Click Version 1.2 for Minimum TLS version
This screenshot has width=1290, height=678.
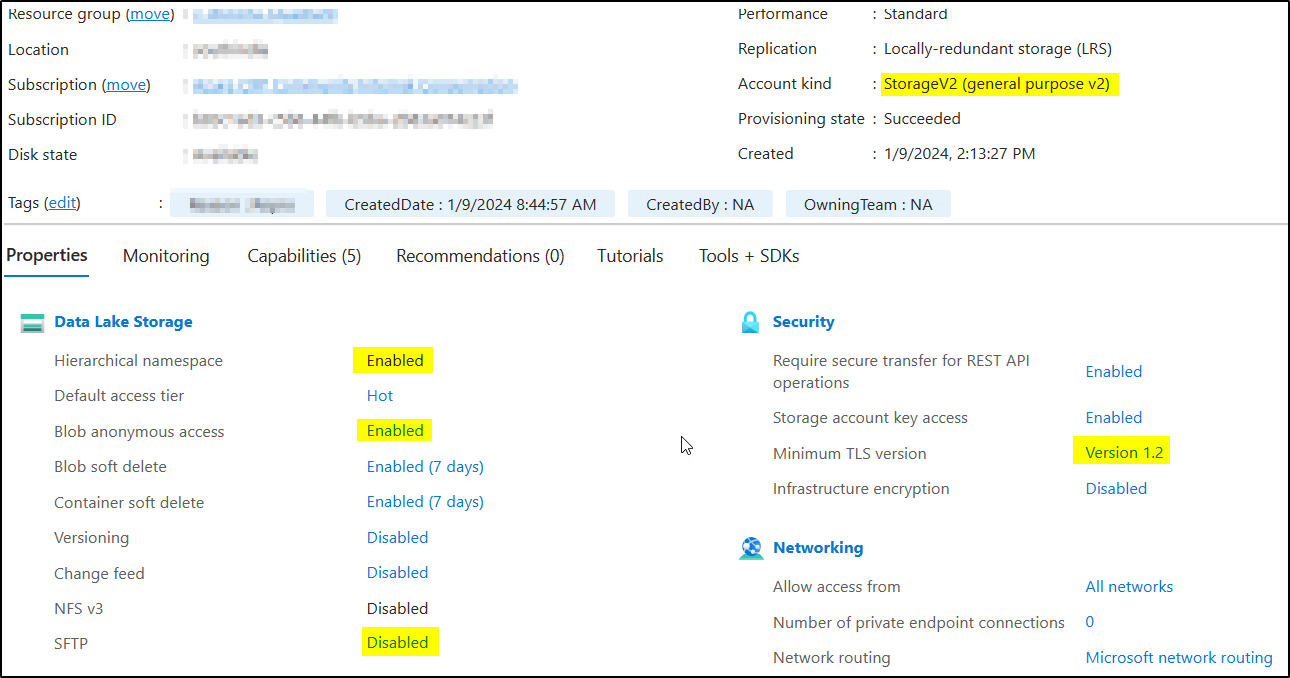[x=1124, y=453]
